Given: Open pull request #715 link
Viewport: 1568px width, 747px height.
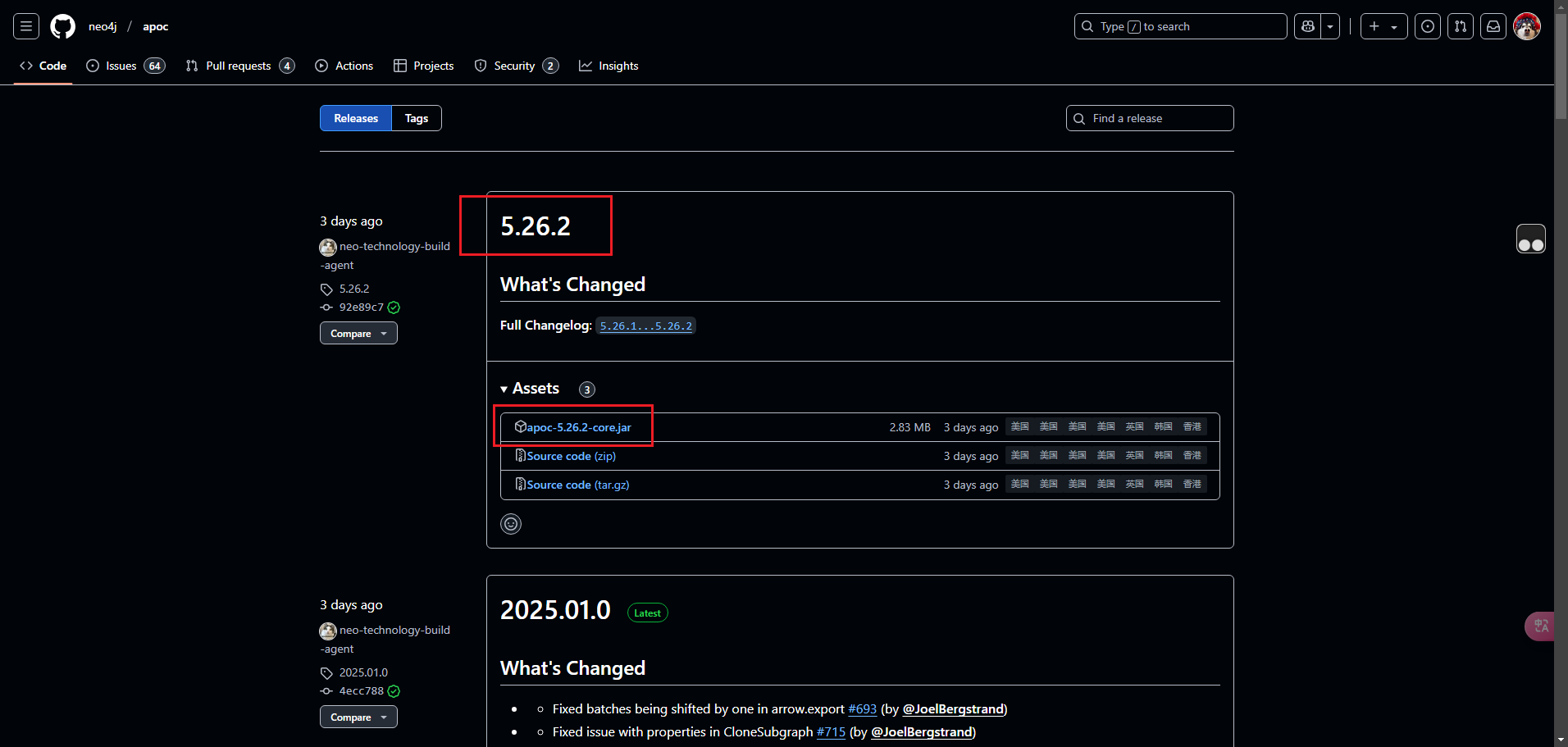Looking at the screenshot, I should [831, 732].
